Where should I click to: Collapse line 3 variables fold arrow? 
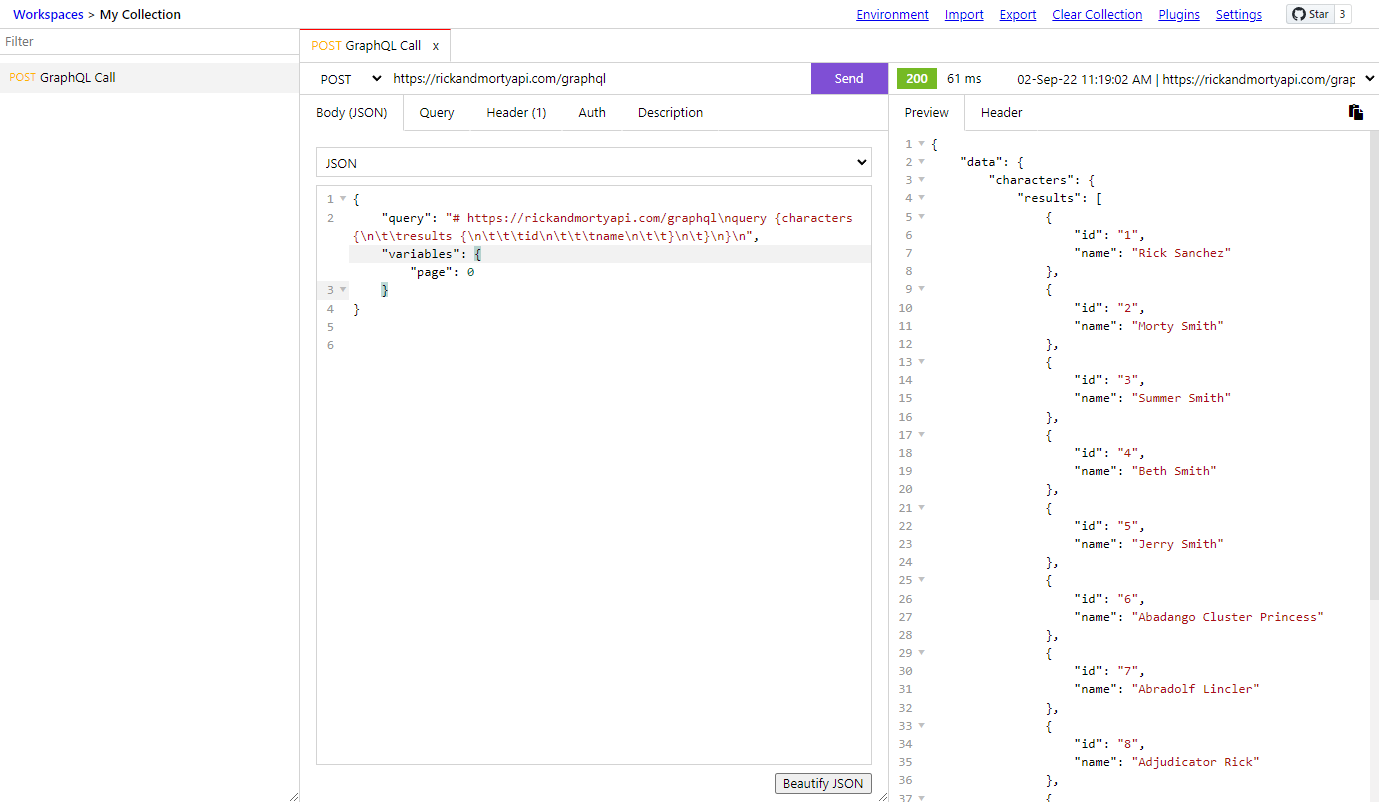[343, 290]
